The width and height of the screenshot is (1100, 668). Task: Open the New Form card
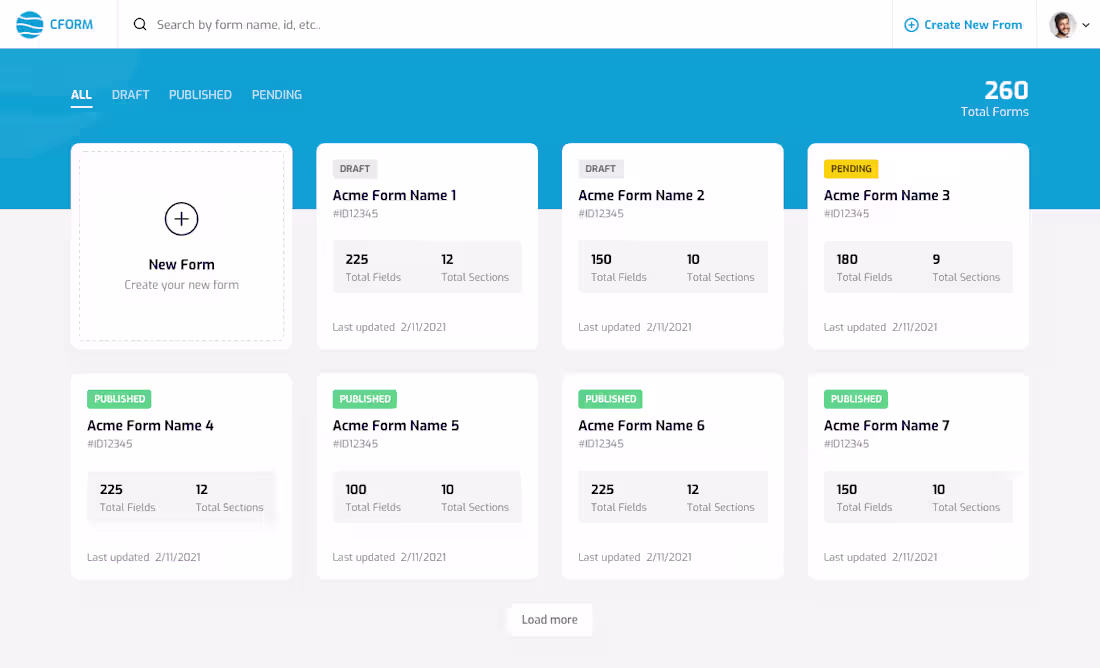click(x=182, y=246)
